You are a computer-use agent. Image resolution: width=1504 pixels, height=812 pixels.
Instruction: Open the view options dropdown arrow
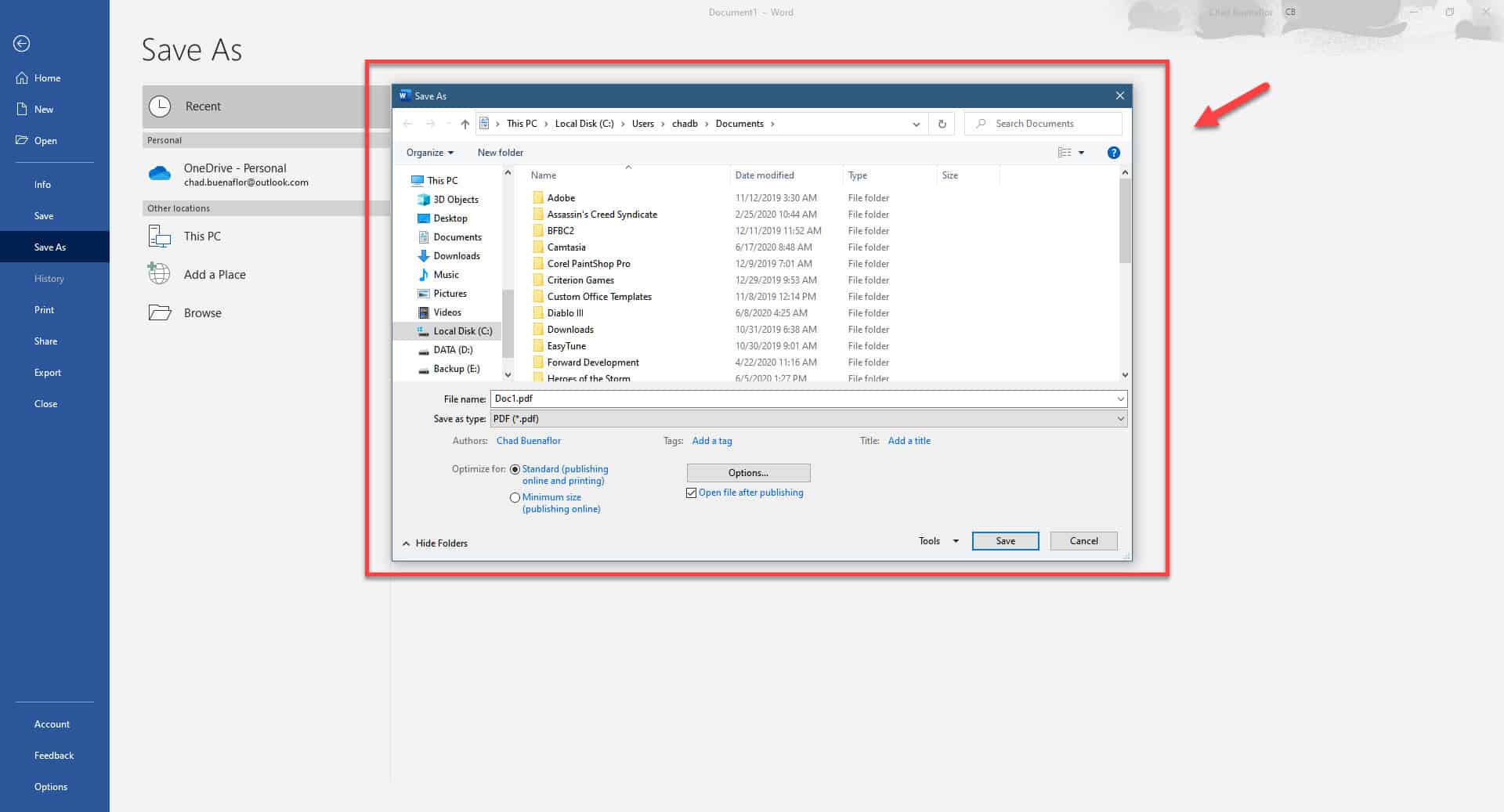1082,153
